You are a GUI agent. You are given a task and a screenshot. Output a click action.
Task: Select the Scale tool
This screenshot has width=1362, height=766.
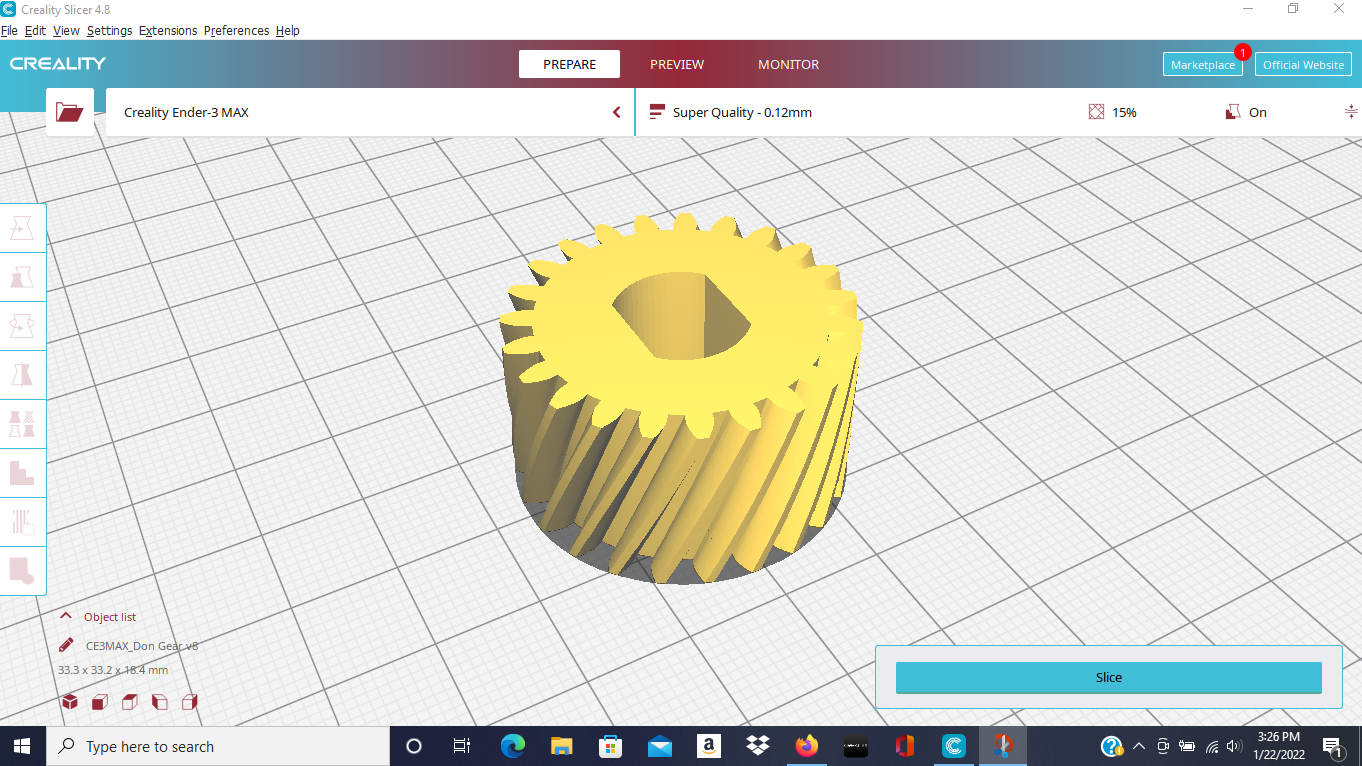pyautogui.click(x=23, y=276)
